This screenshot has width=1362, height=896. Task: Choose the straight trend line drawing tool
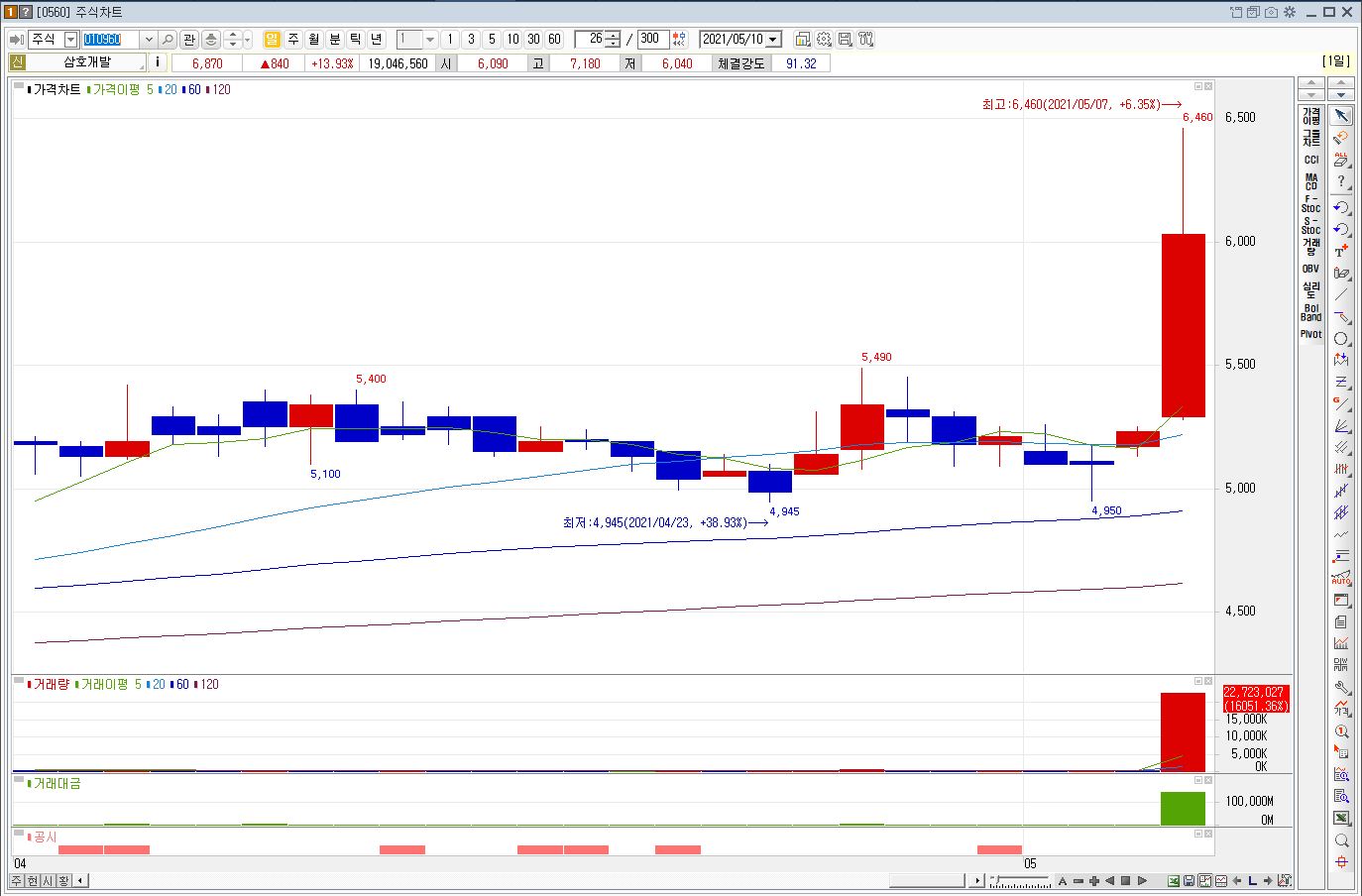[1341, 294]
